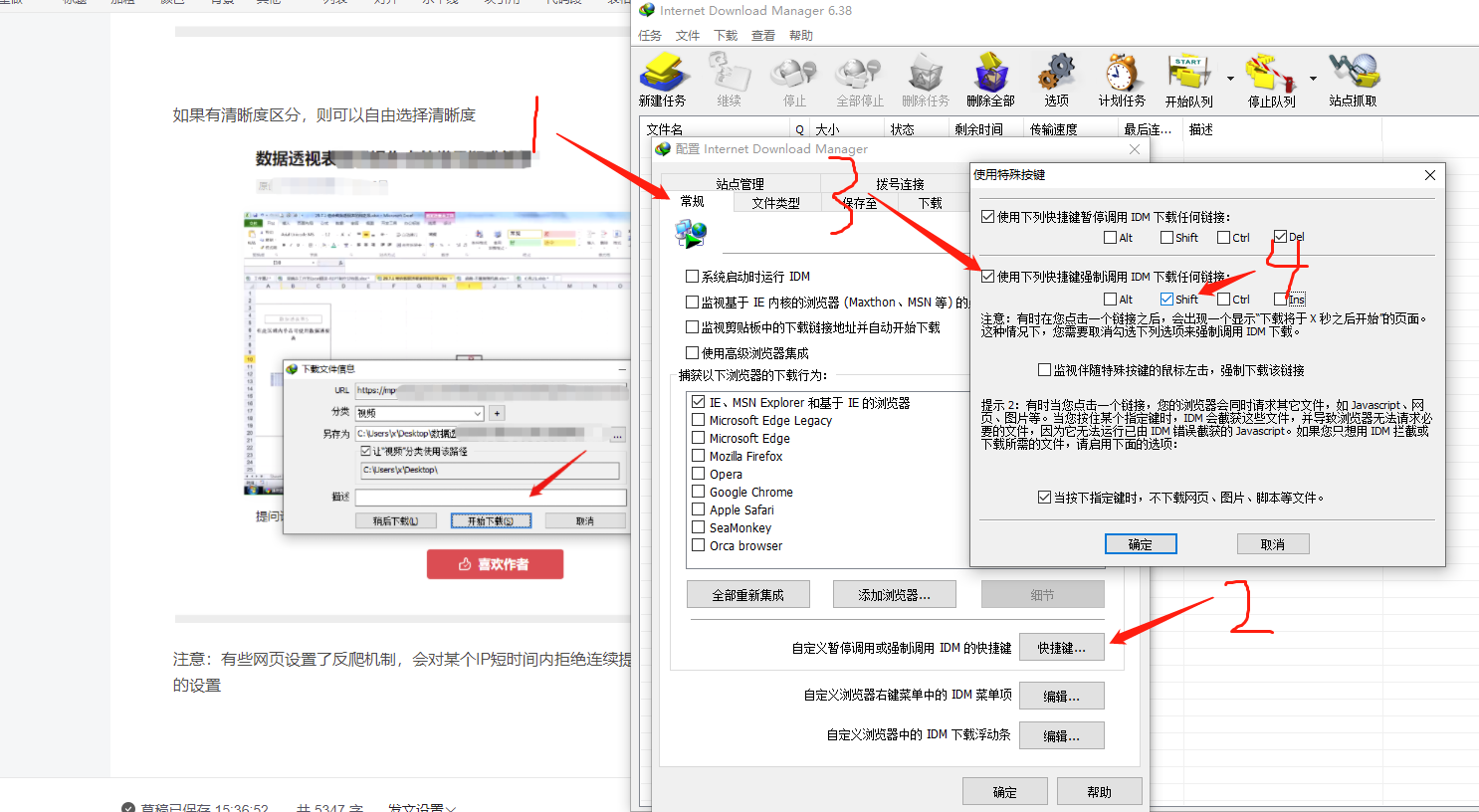Viewport: 1479px width, 812px height.
Task: Click the red 喜欢作者 button on the webpage
Action: point(495,564)
